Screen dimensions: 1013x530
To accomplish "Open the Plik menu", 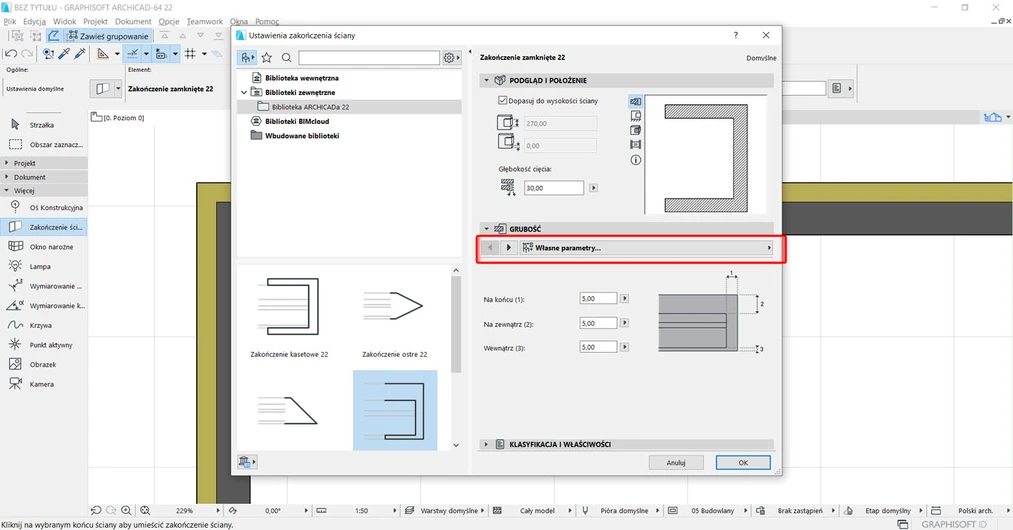I will pyautogui.click(x=10, y=21).
